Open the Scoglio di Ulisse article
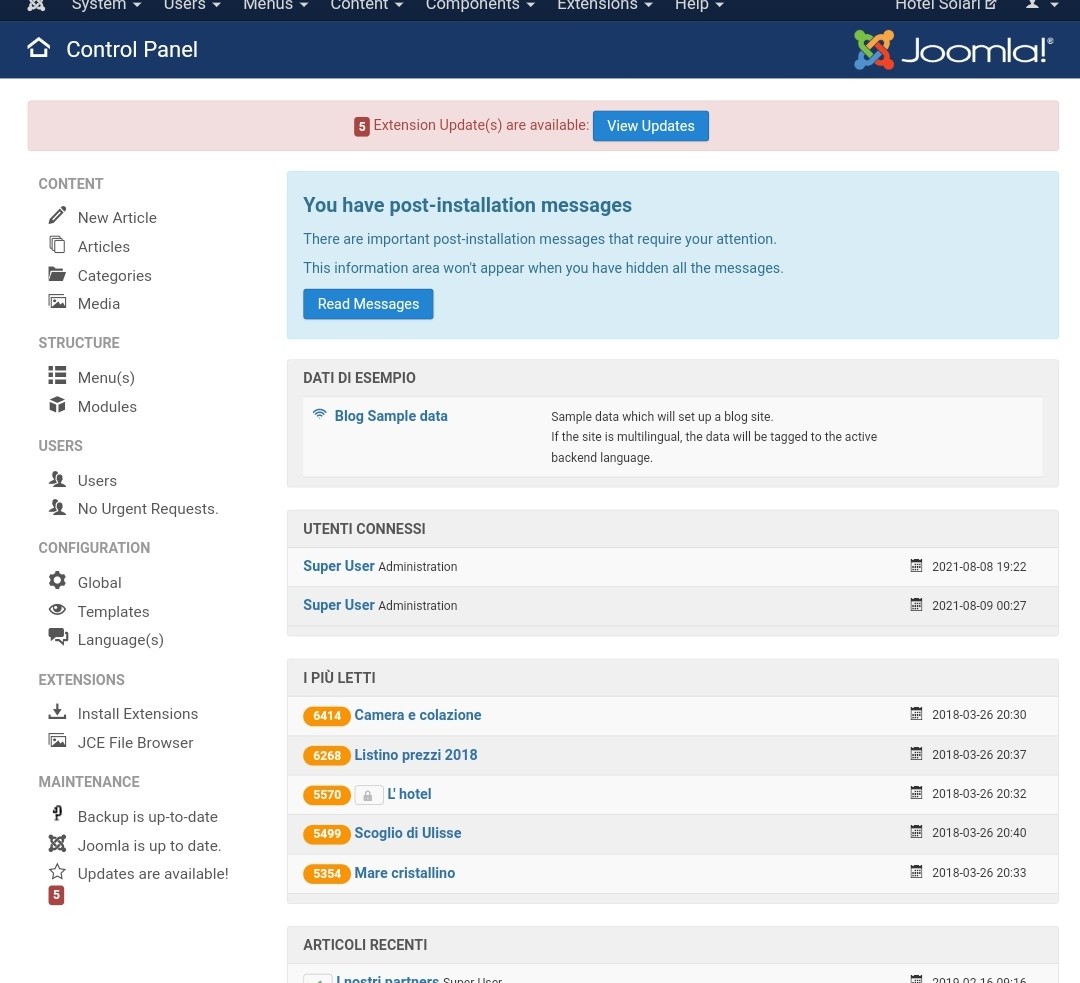This screenshot has height=983, width=1080. click(x=408, y=833)
